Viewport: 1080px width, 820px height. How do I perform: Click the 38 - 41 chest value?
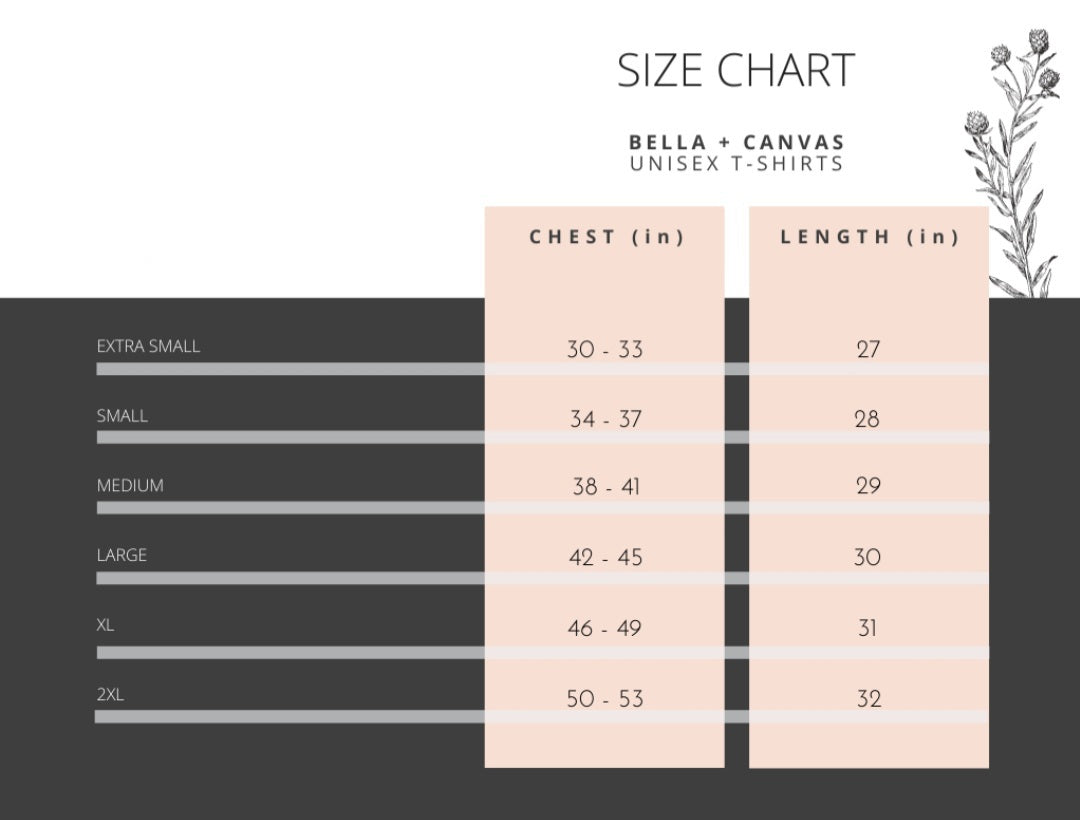(605, 487)
